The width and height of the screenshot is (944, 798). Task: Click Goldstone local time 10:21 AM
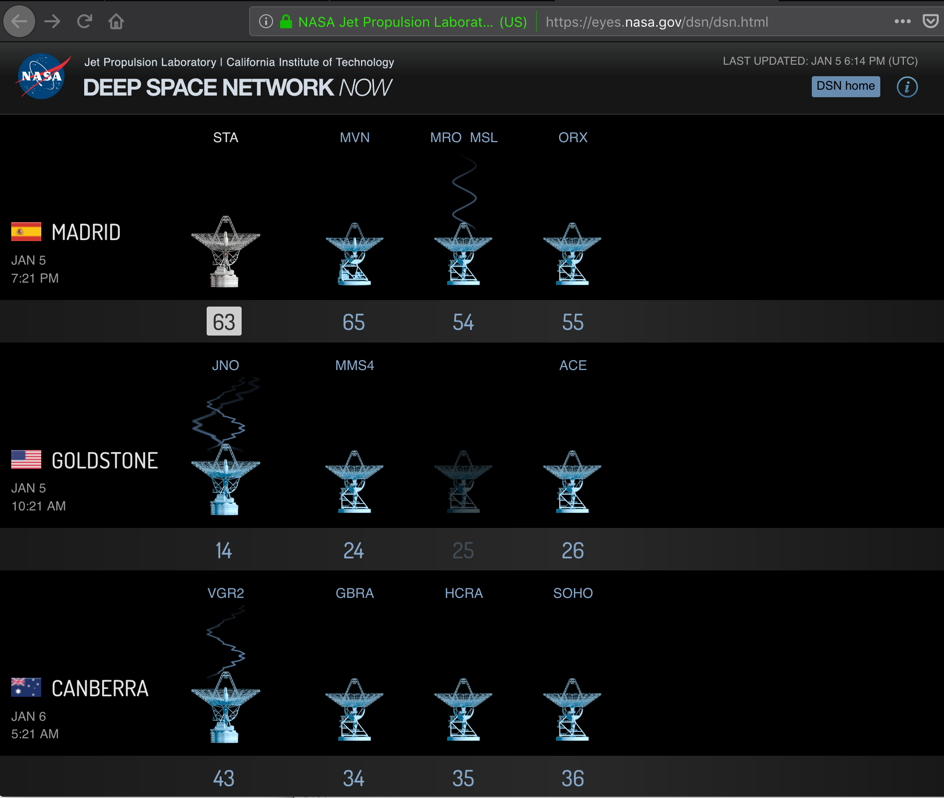tap(39, 506)
